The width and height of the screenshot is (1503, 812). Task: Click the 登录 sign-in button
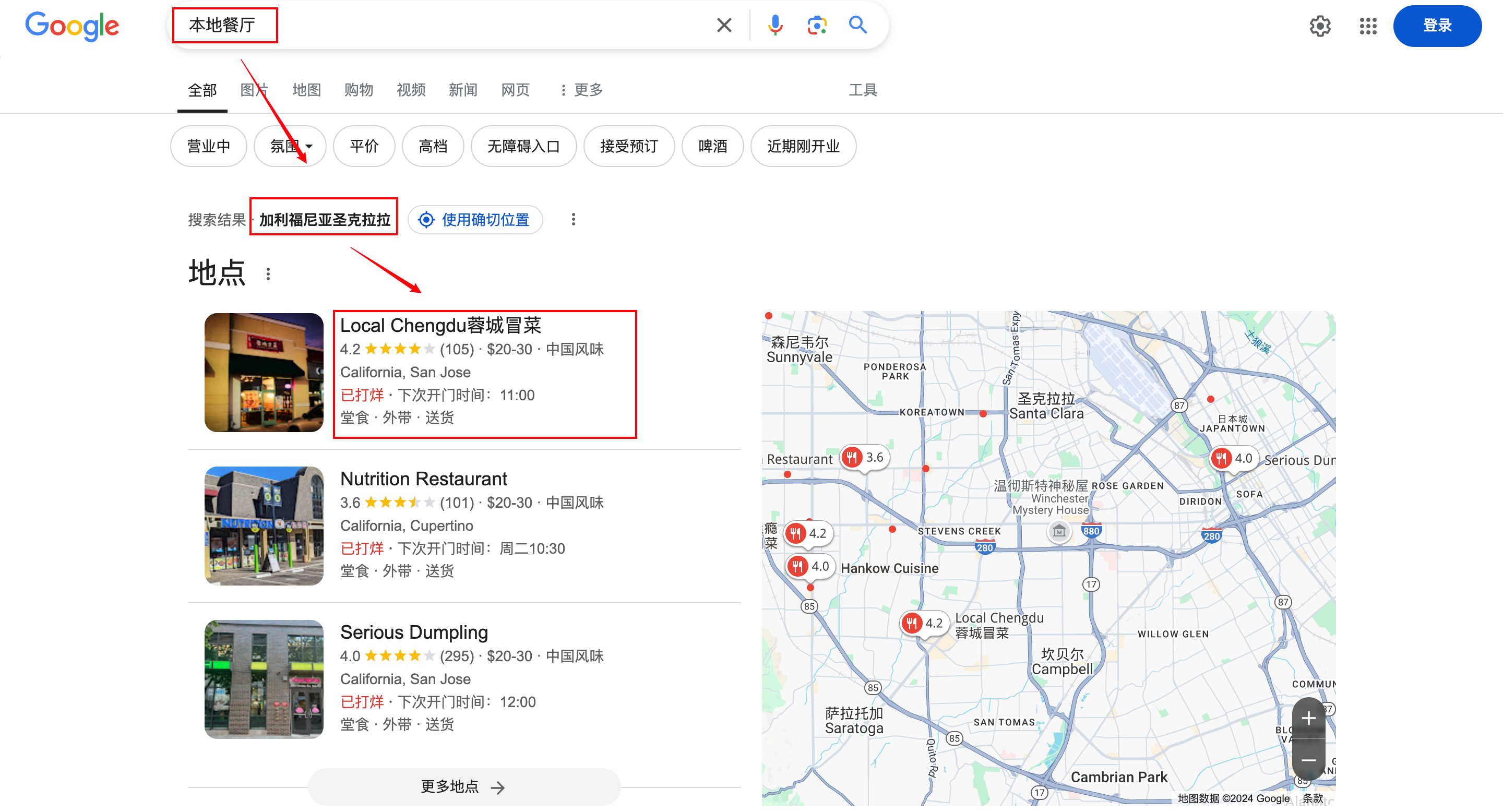point(1437,26)
